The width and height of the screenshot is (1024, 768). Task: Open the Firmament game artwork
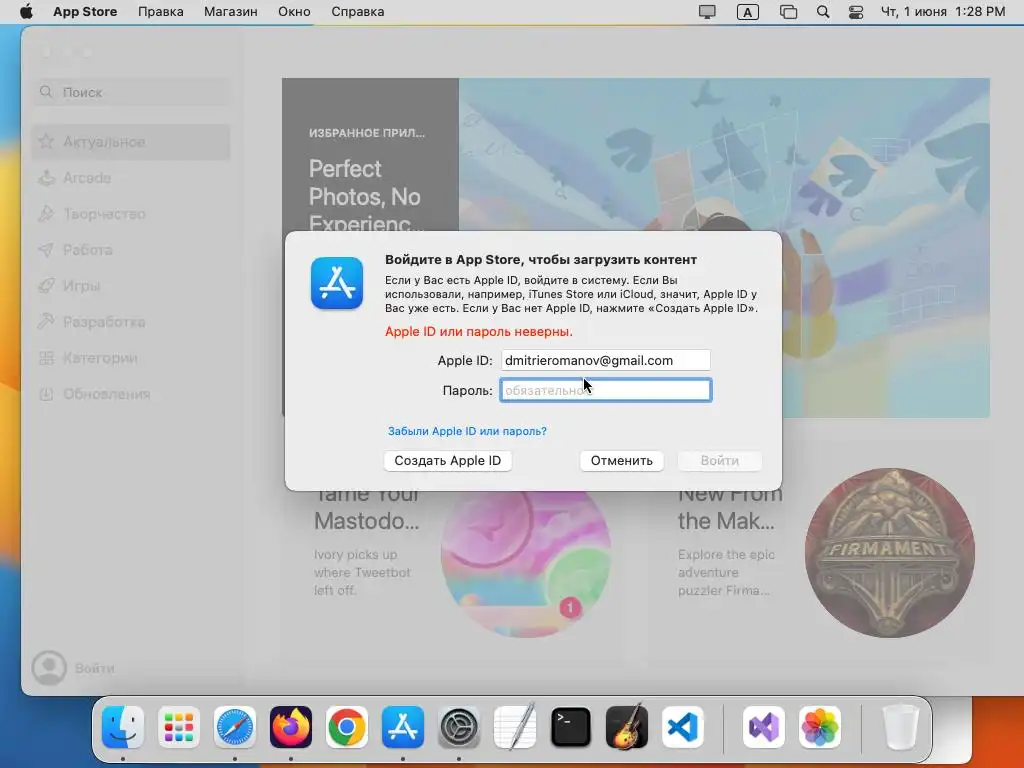point(889,553)
